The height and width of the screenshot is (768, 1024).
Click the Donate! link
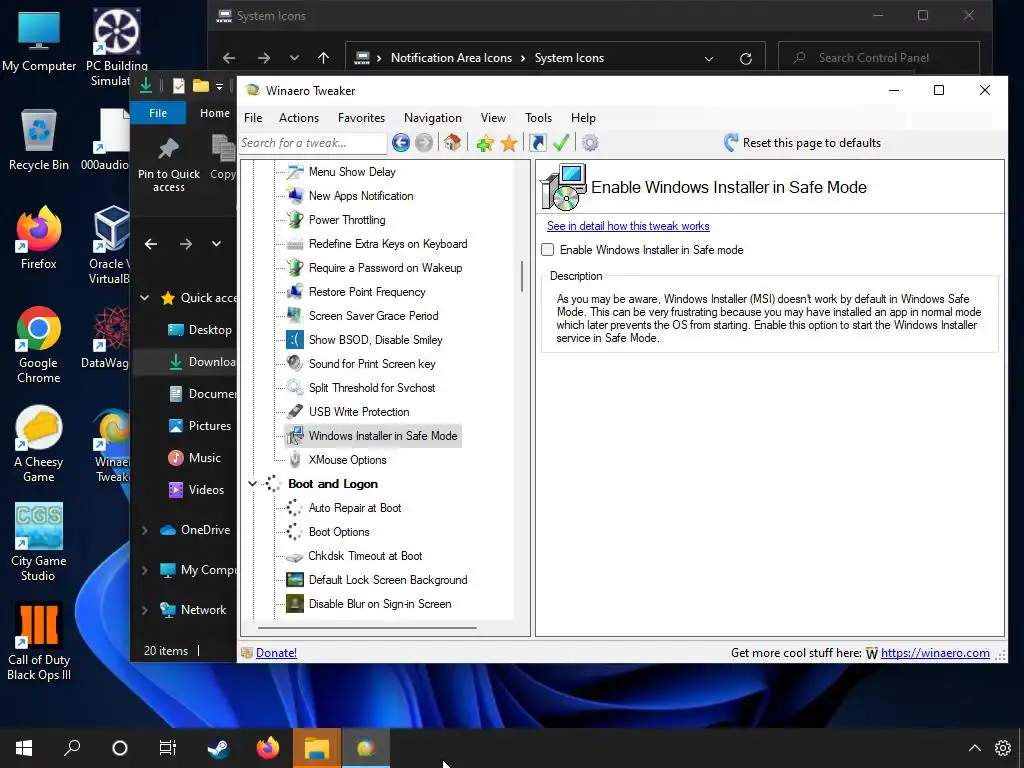pyautogui.click(x=276, y=652)
